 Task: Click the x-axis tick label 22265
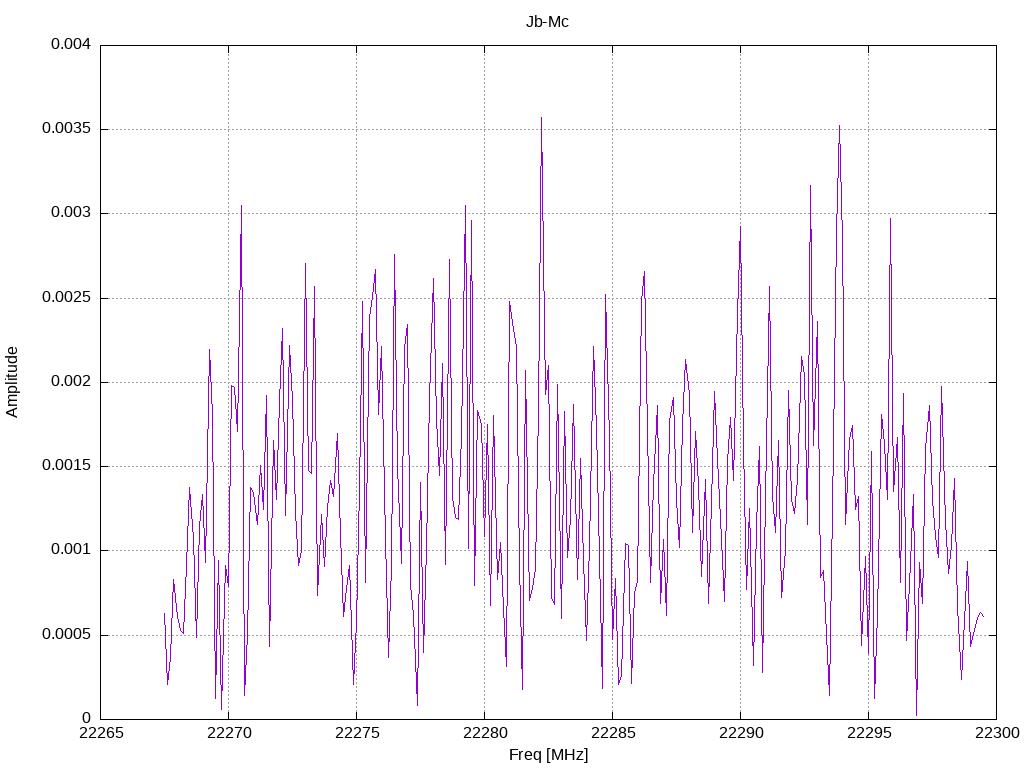click(101, 733)
